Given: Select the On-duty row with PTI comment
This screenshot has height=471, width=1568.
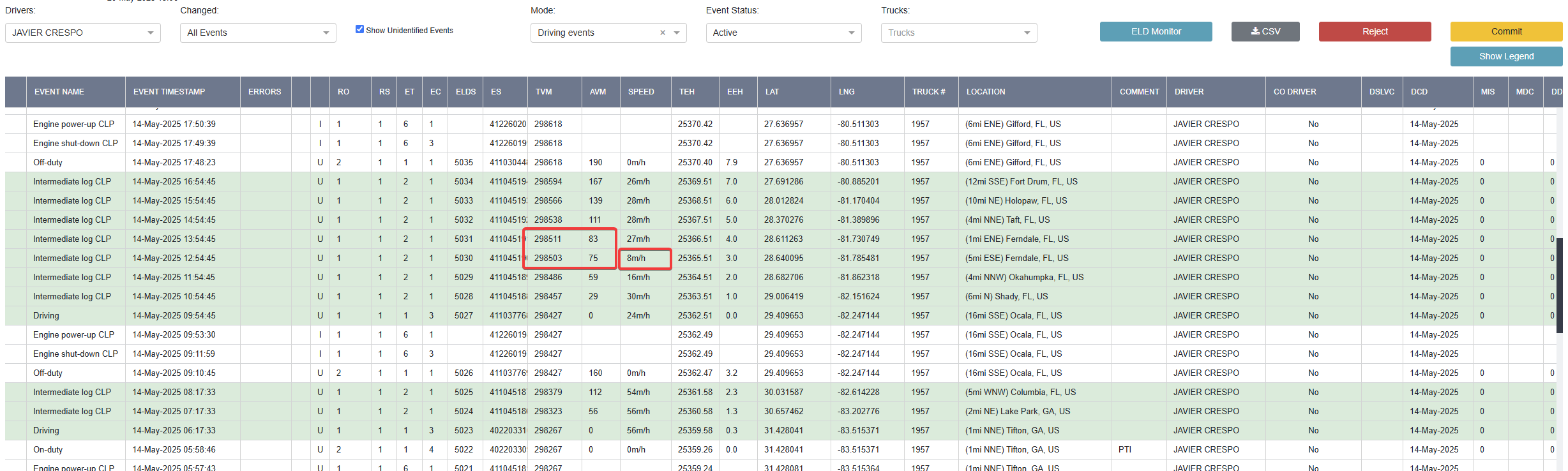Looking at the screenshot, I should (x=783, y=449).
